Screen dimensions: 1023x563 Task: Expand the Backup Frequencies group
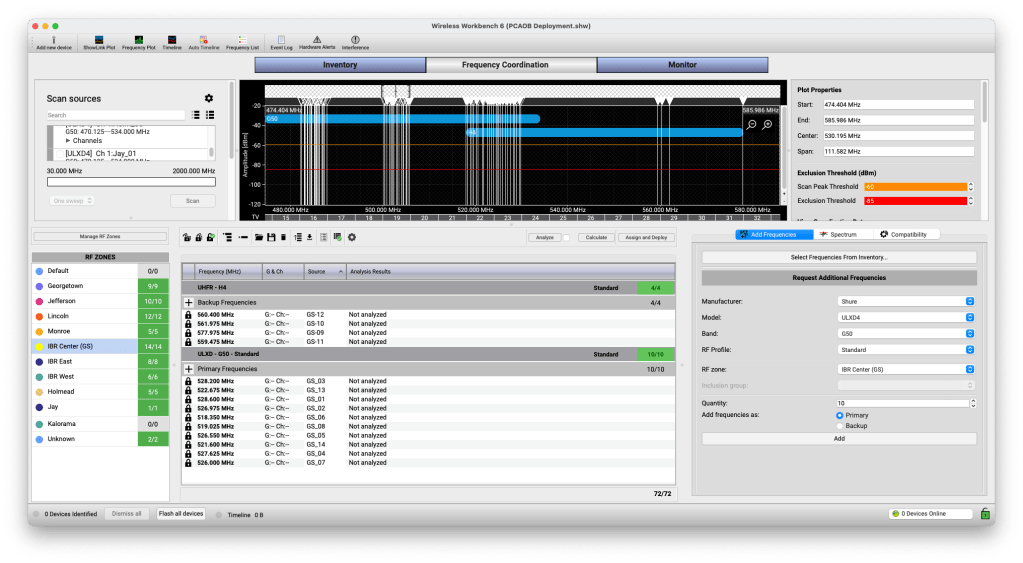click(189, 302)
